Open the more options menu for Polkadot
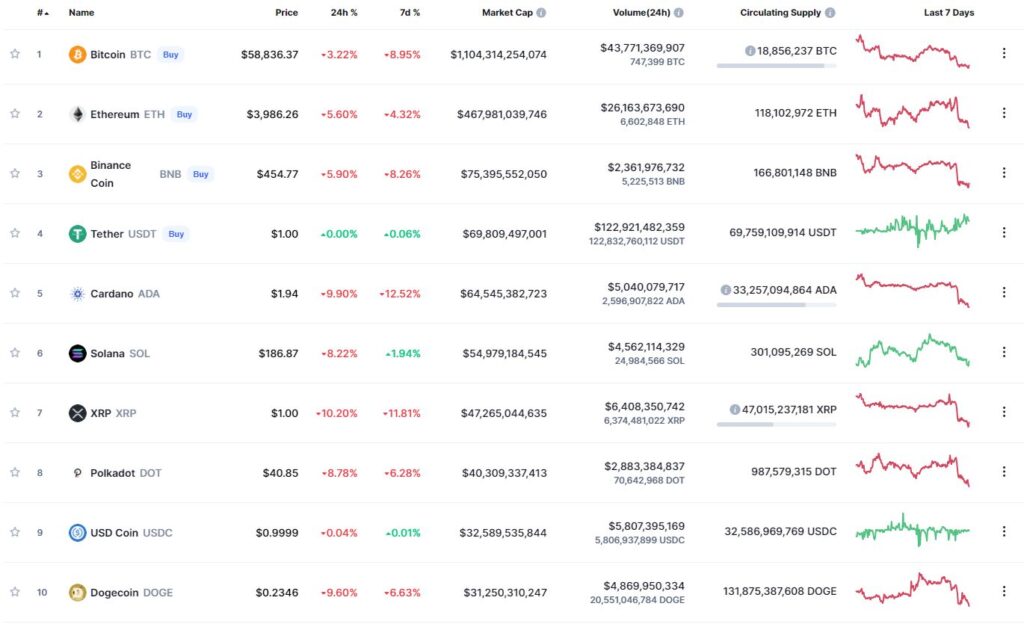1024x624 pixels. [x=1004, y=471]
